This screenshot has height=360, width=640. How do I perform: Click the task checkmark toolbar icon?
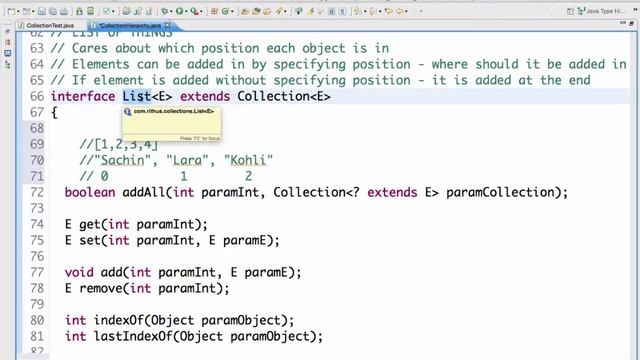[107, 11]
